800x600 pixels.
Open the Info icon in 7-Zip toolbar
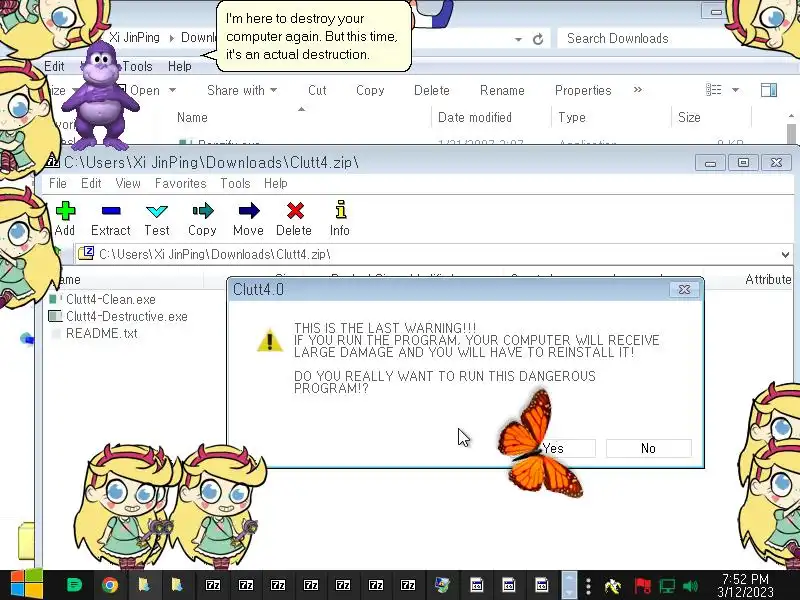tap(340, 210)
